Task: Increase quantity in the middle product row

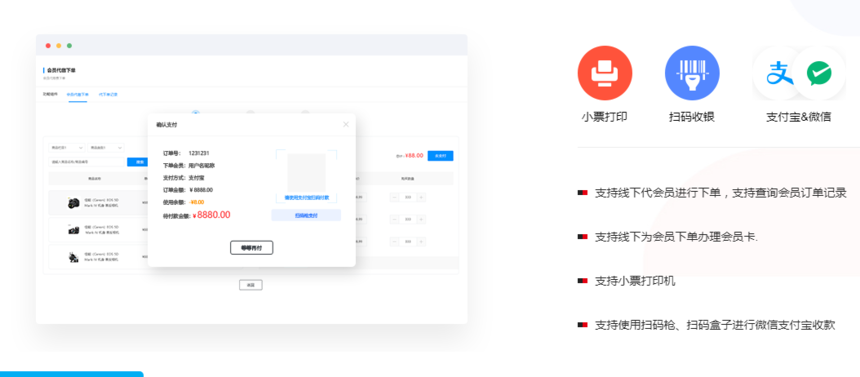Action: [x=421, y=220]
